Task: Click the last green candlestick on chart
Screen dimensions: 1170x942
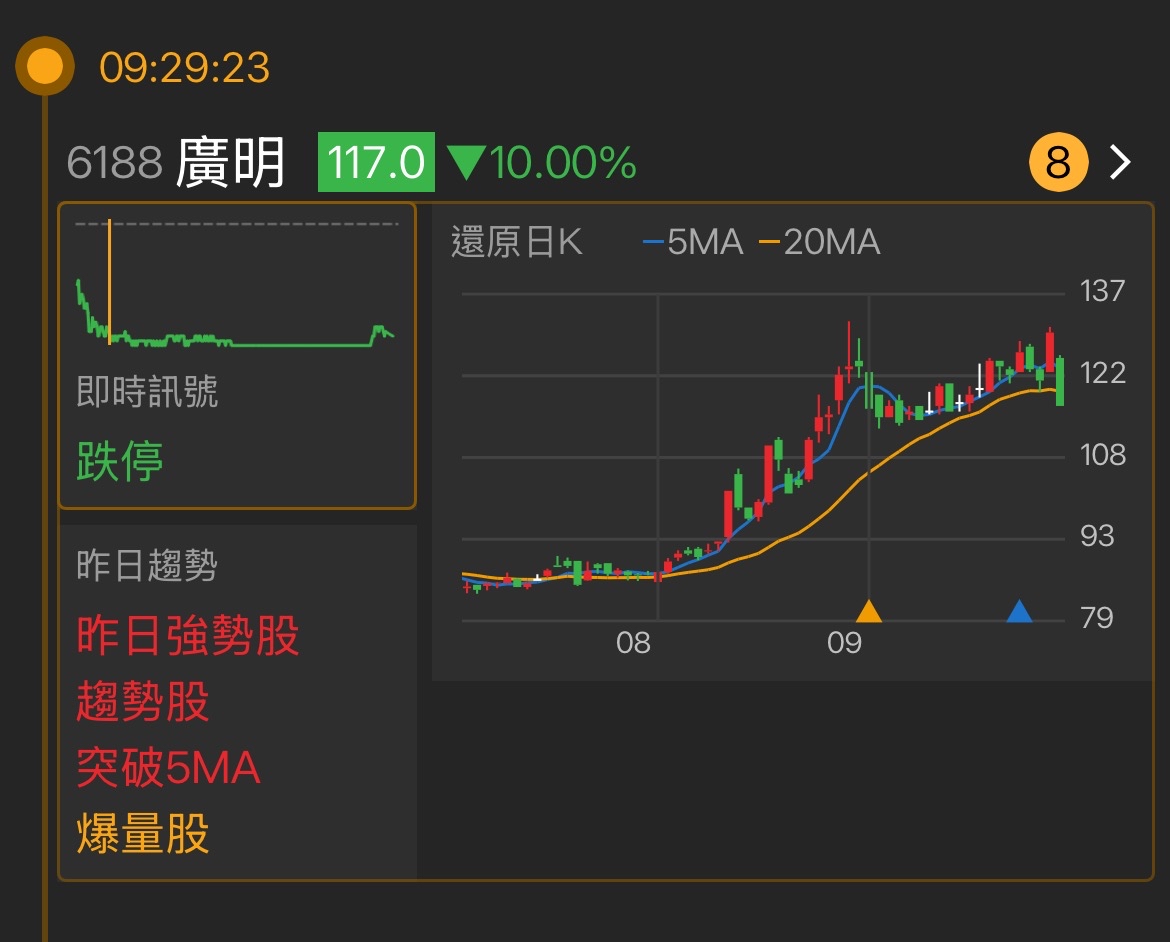Action: click(x=1059, y=382)
